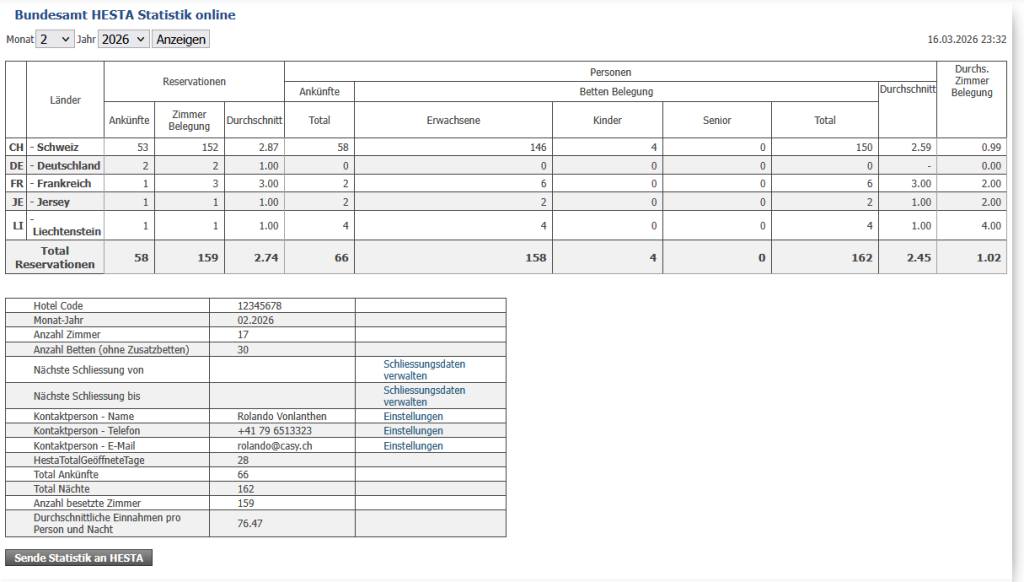Open the Jahr dropdown showing 2026
This screenshot has width=1024, height=582.
pos(123,39)
